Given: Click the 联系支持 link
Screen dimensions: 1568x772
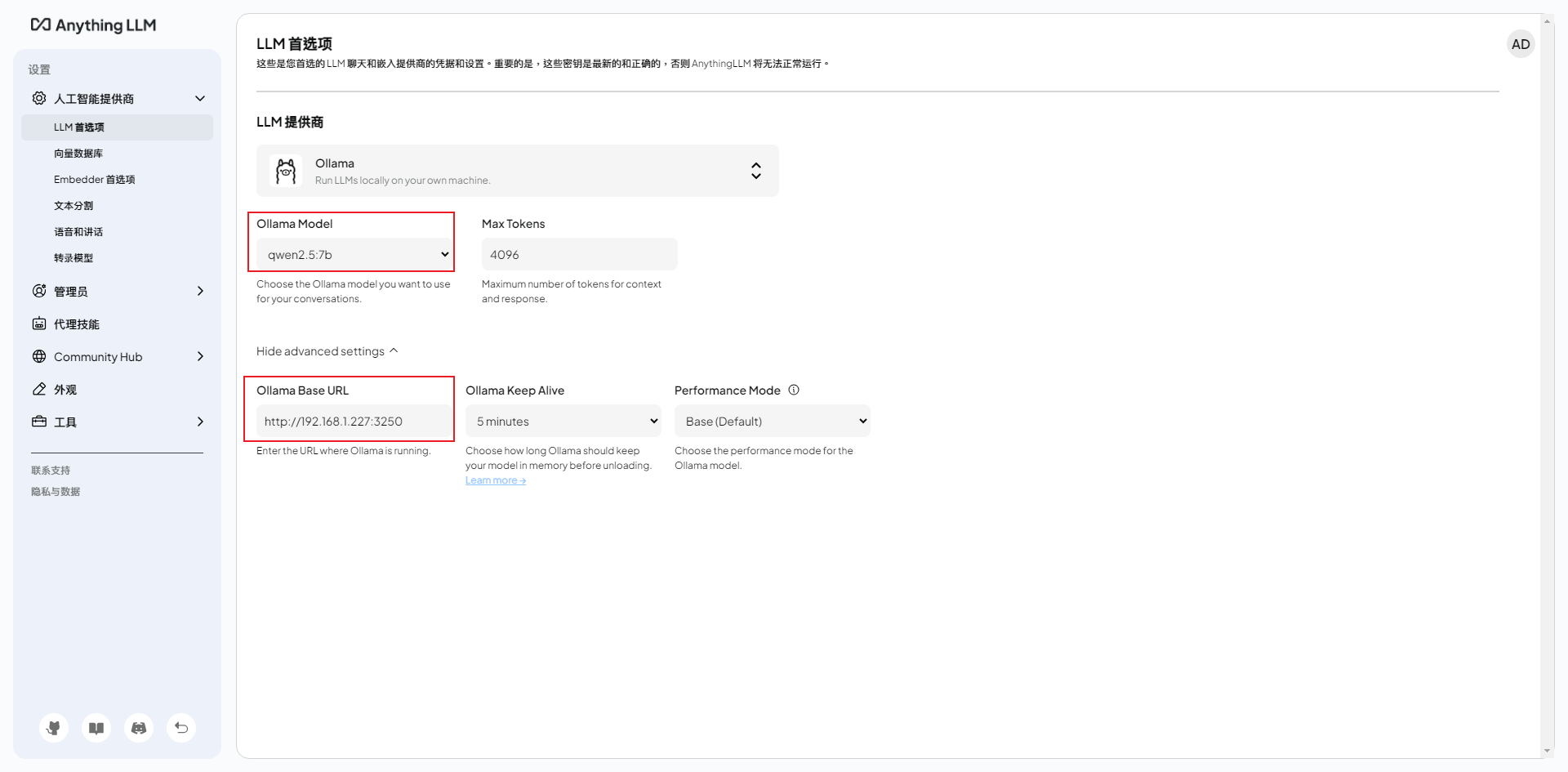Looking at the screenshot, I should (51, 471).
